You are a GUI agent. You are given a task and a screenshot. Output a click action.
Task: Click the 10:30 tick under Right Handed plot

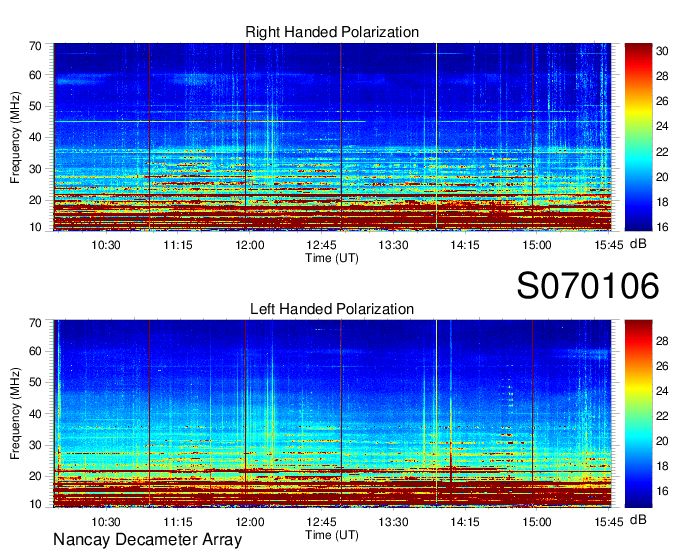tap(106, 245)
